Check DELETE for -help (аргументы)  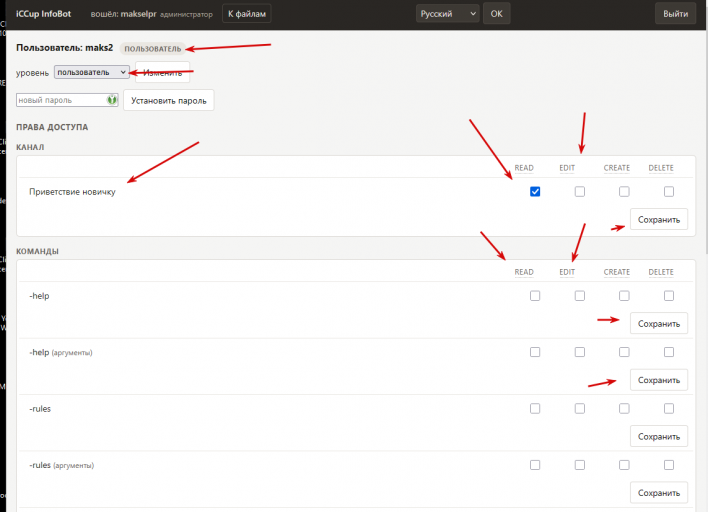click(x=669, y=352)
